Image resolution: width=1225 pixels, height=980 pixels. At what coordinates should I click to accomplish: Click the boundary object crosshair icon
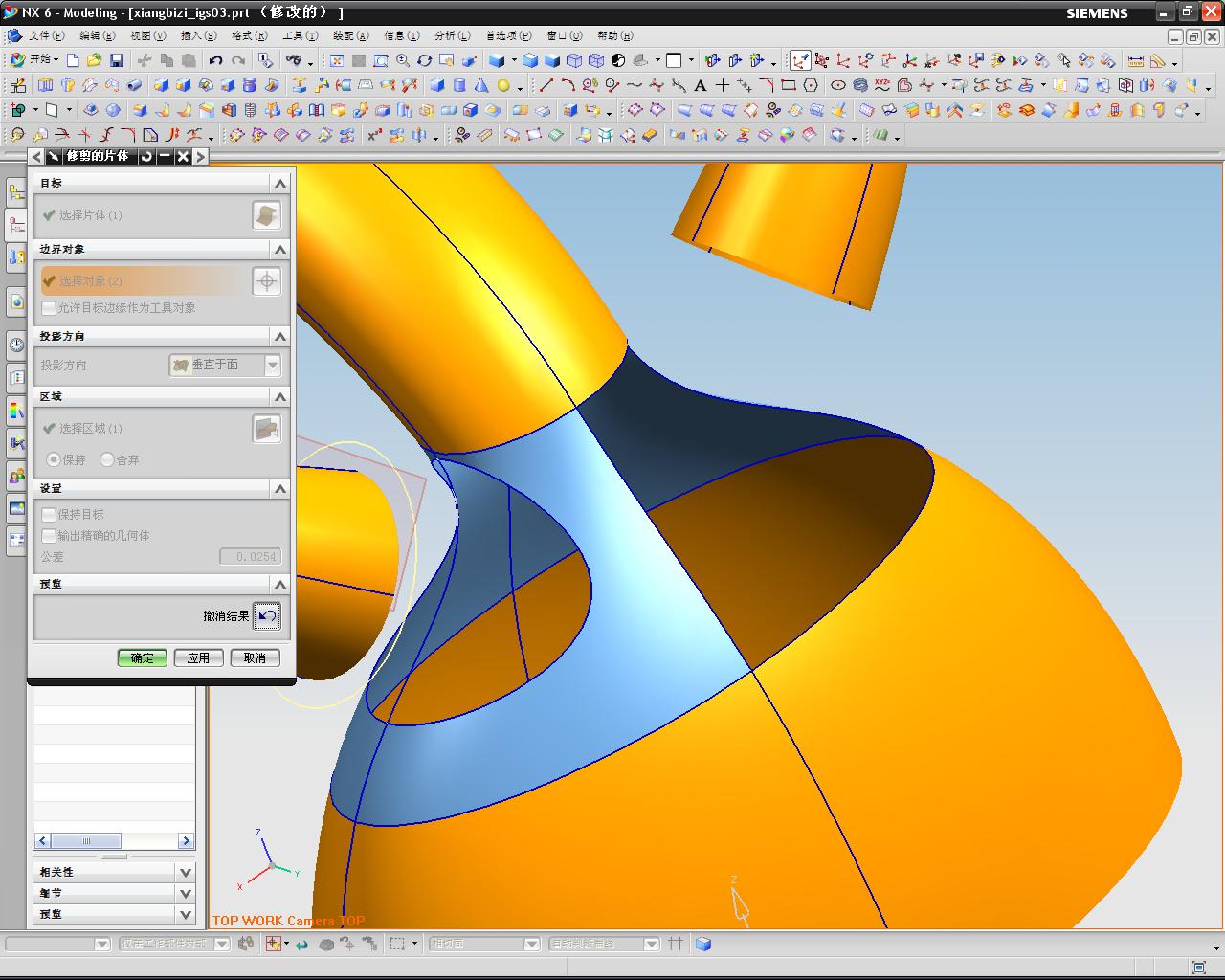[266, 280]
